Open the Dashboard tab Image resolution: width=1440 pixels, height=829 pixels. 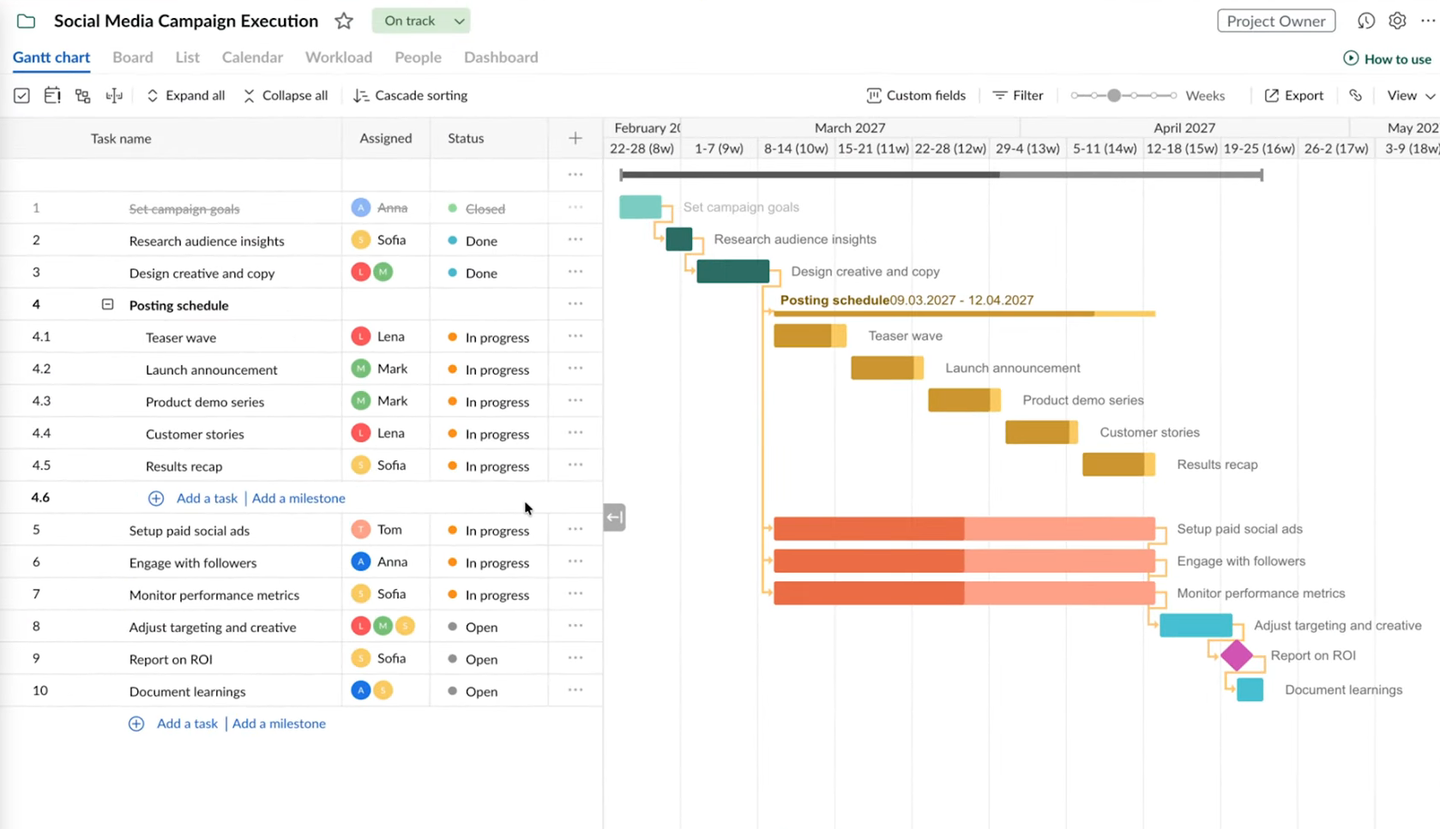(501, 57)
